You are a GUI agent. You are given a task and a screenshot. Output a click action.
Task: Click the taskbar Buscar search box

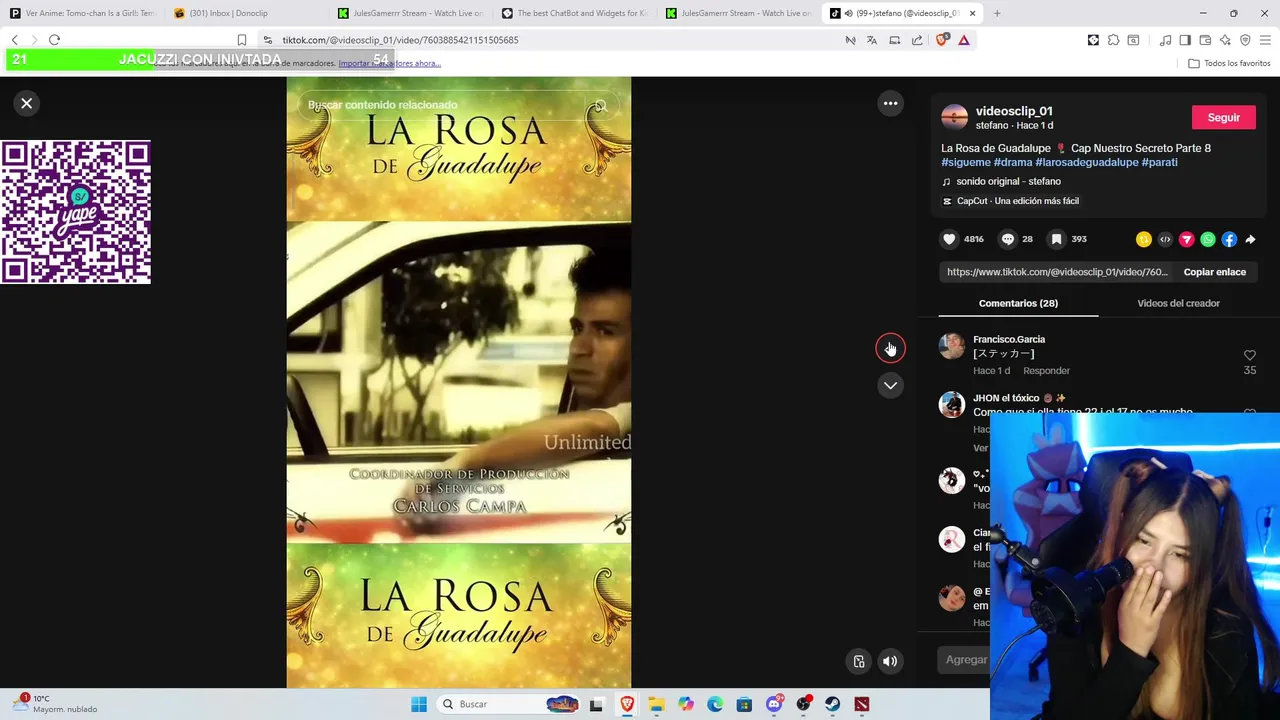point(510,704)
